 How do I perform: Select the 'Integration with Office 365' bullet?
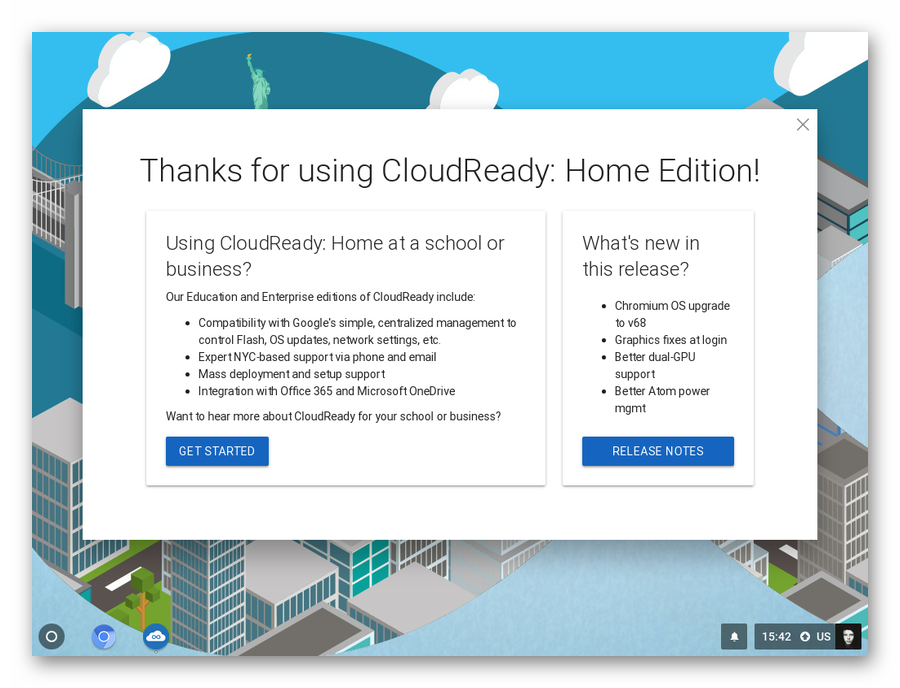click(326, 391)
